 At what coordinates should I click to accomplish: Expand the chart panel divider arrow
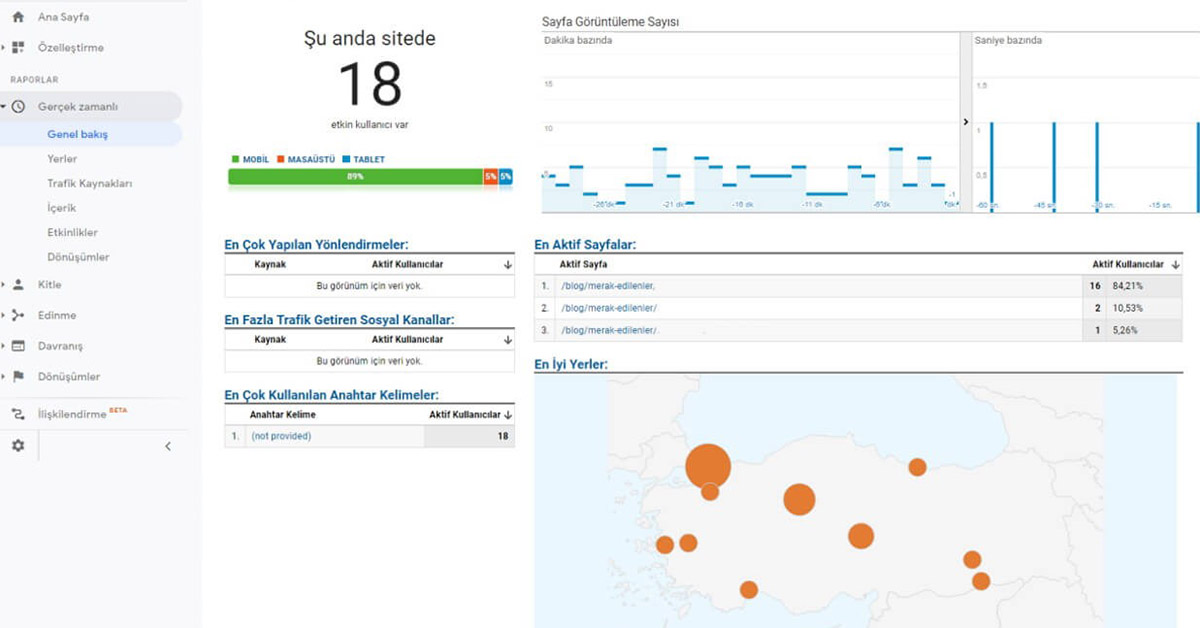[x=965, y=122]
